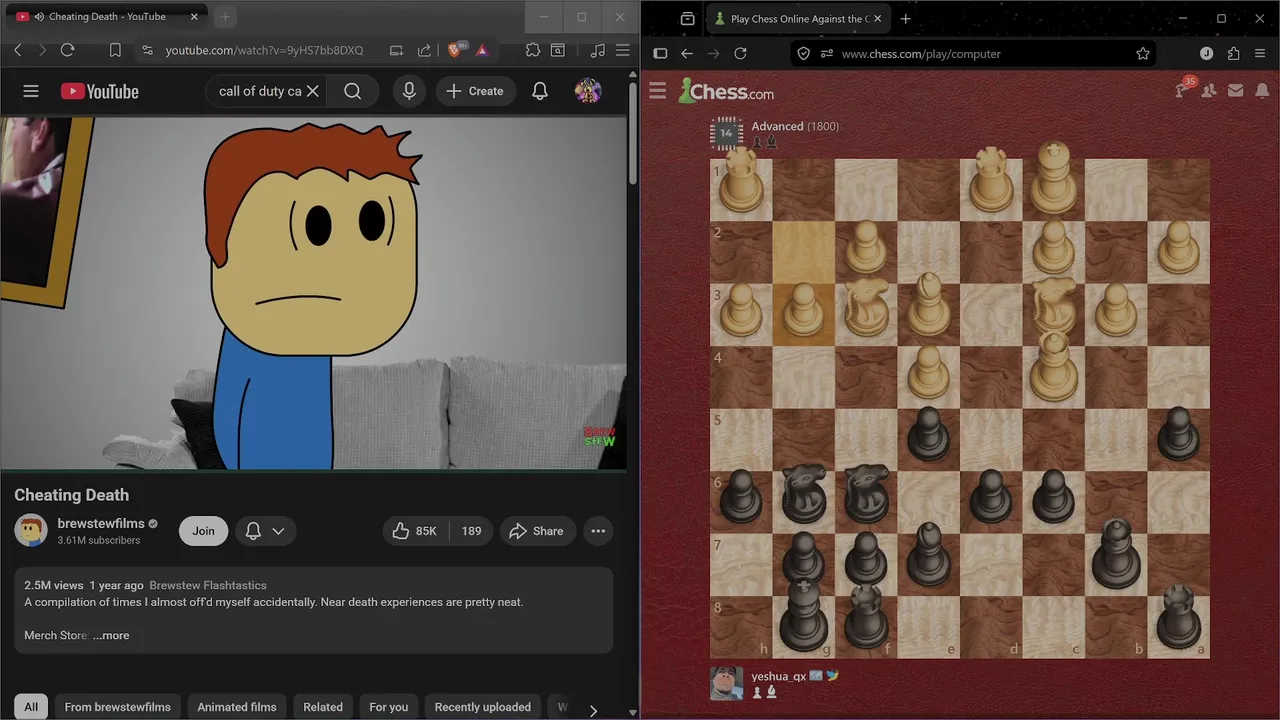Select the All filter chip
The height and width of the screenshot is (720, 1280).
(31, 707)
